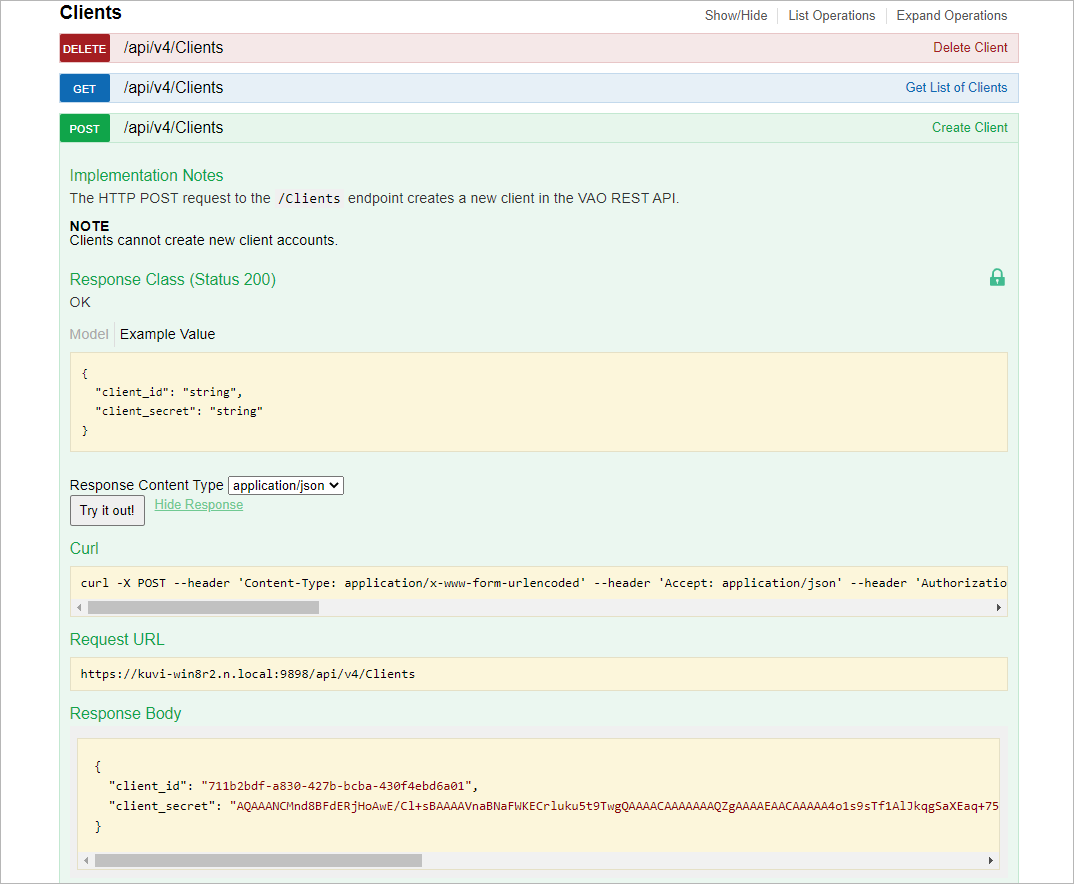Click Show/Hide for Clients section
Screen dimensions: 1074x884
point(736,16)
